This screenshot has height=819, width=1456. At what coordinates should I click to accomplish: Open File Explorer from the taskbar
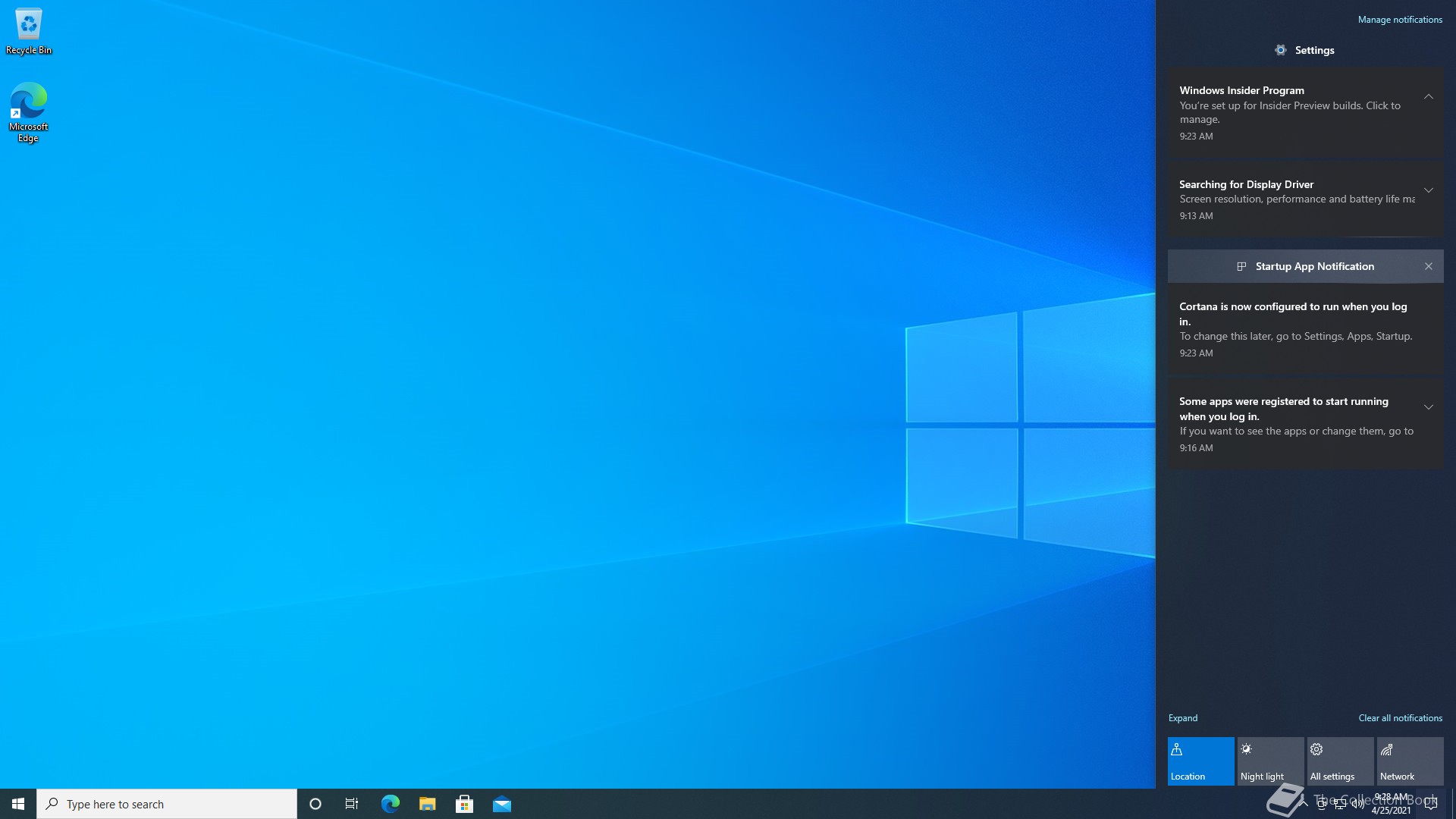[x=427, y=804]
